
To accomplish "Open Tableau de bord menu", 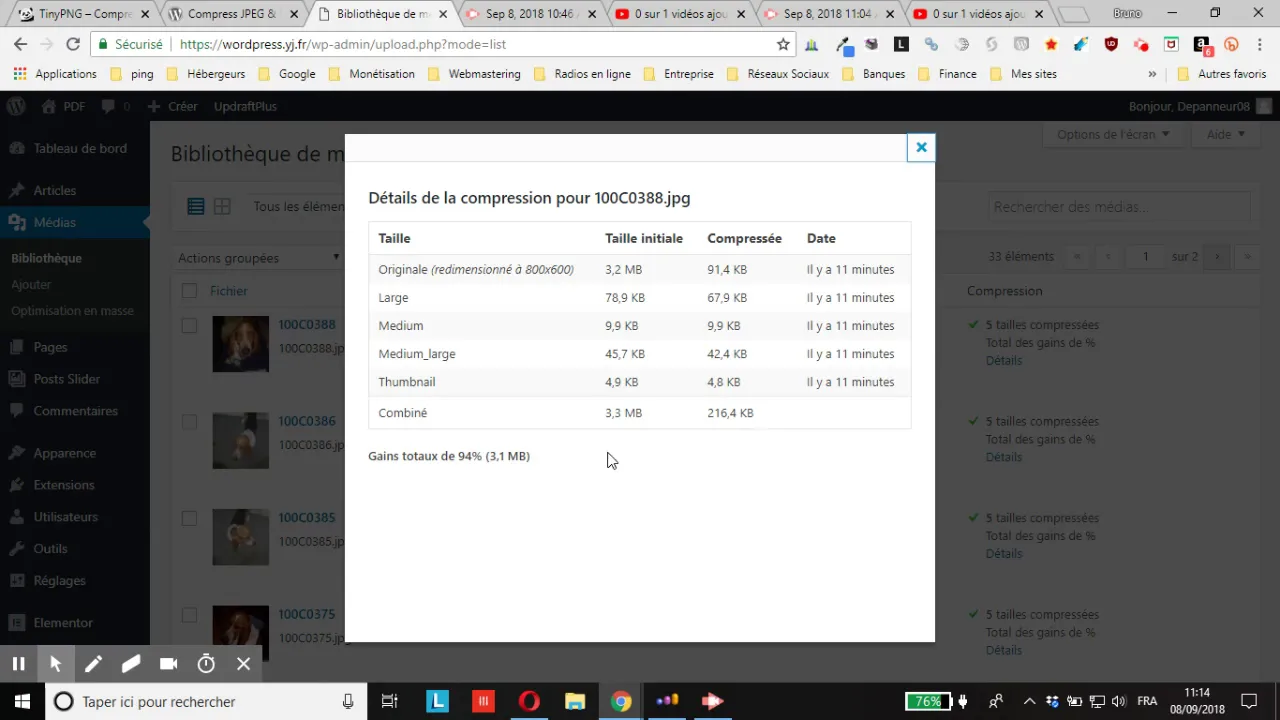I will click(x=80, y=148).
